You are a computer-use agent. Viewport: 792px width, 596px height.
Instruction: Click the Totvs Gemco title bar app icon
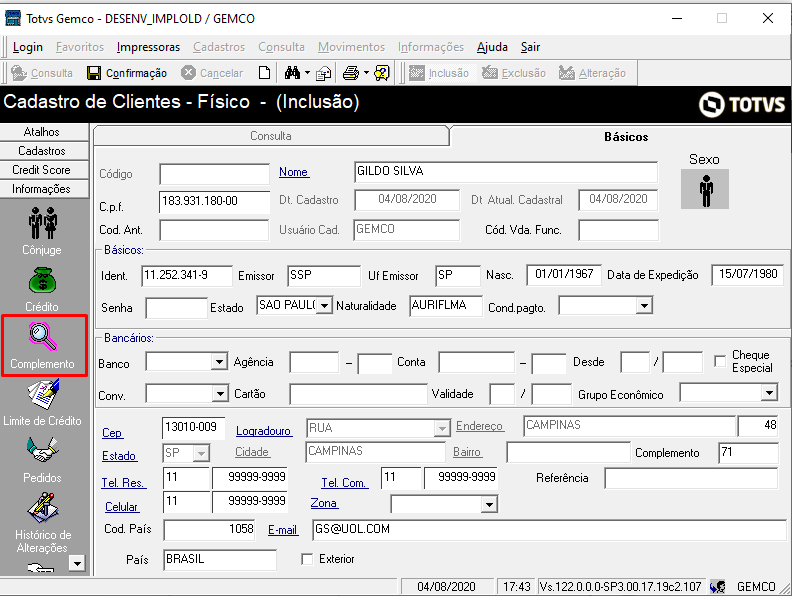click(x=13, y=18)
